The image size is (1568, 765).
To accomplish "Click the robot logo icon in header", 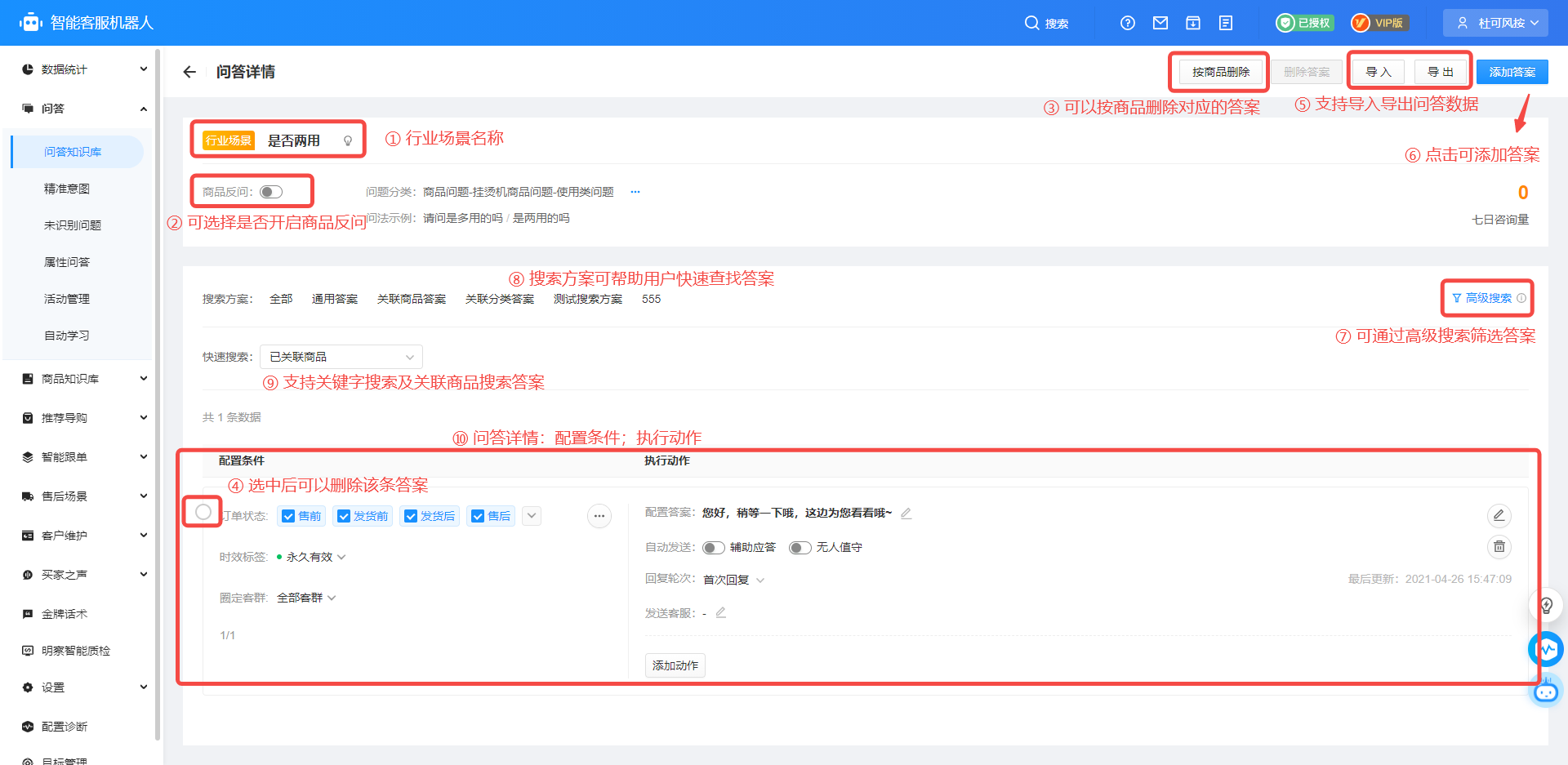I will (x=30, y=23).
